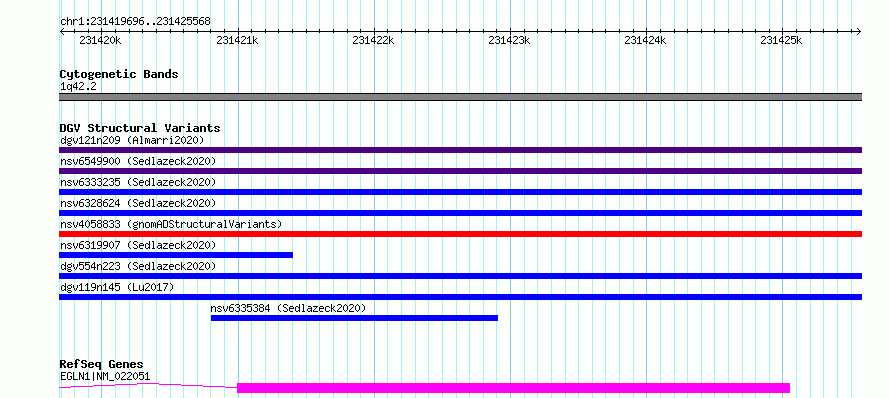The image size is (890, 398).
Task: Click the Cytogenetic Bands track title
Action: click(119, 74)
